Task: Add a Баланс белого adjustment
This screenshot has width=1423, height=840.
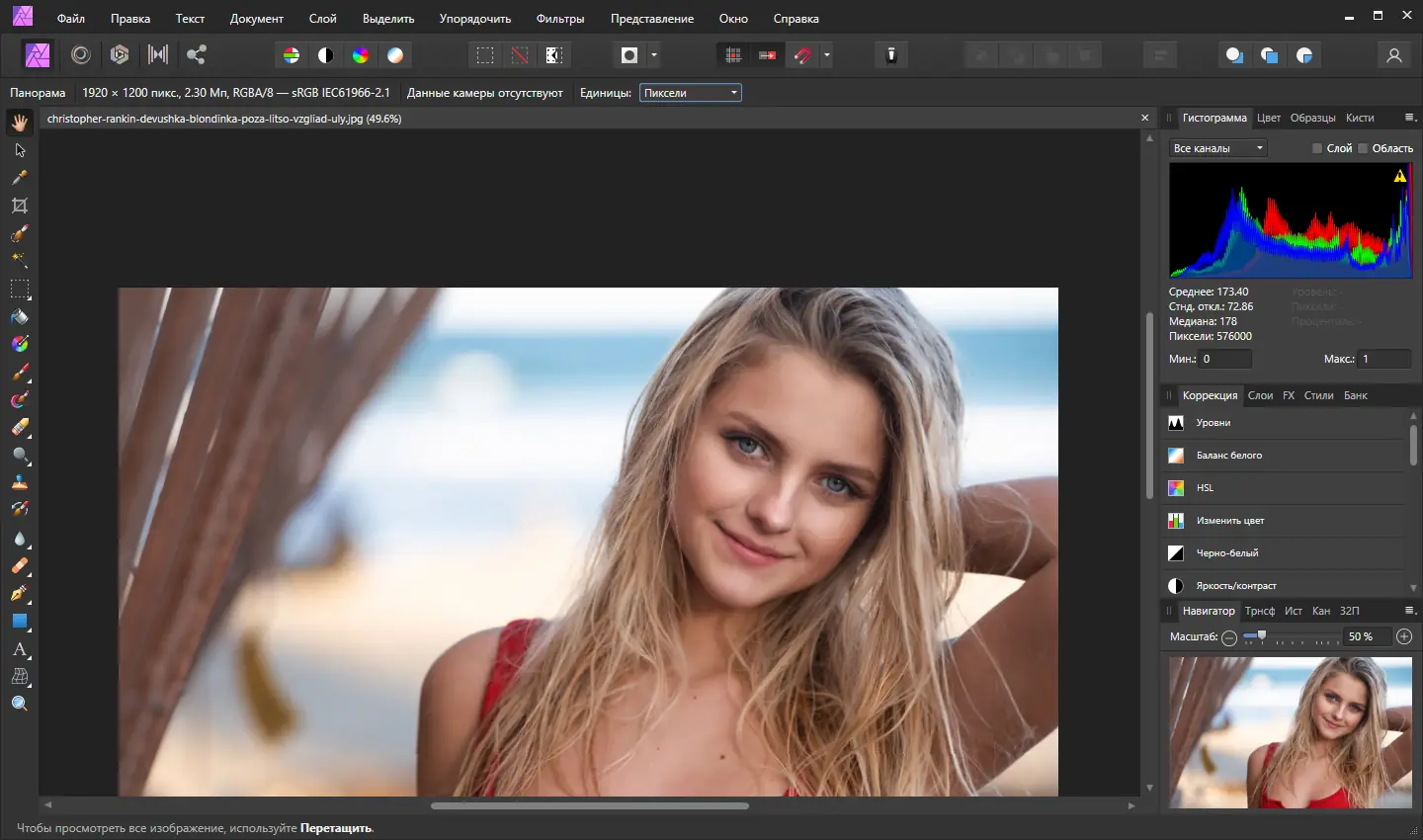Action: point(1228,456)
